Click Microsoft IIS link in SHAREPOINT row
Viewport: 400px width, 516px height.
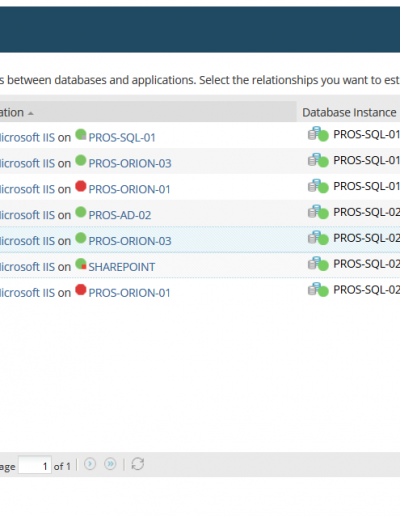tap(27, 267)
